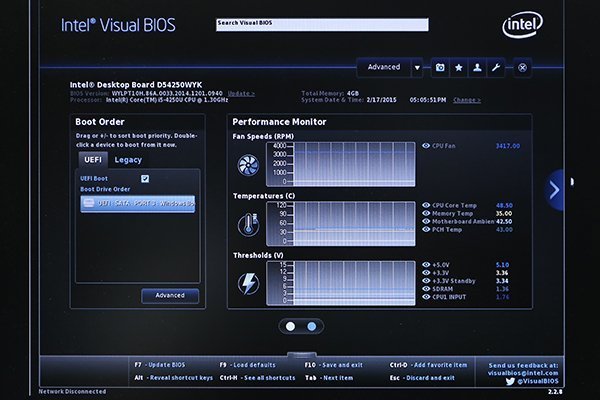Screen dimensions: 600x400
Task: Hide the CPU Core Temp graph line
Action: click(427, 204)
